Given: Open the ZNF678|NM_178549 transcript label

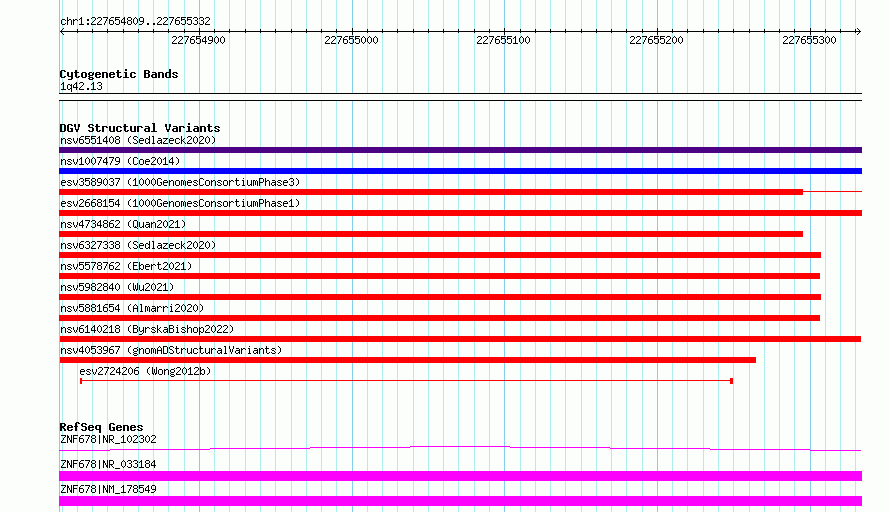Looking at the screenshot, I should (108, 489).
